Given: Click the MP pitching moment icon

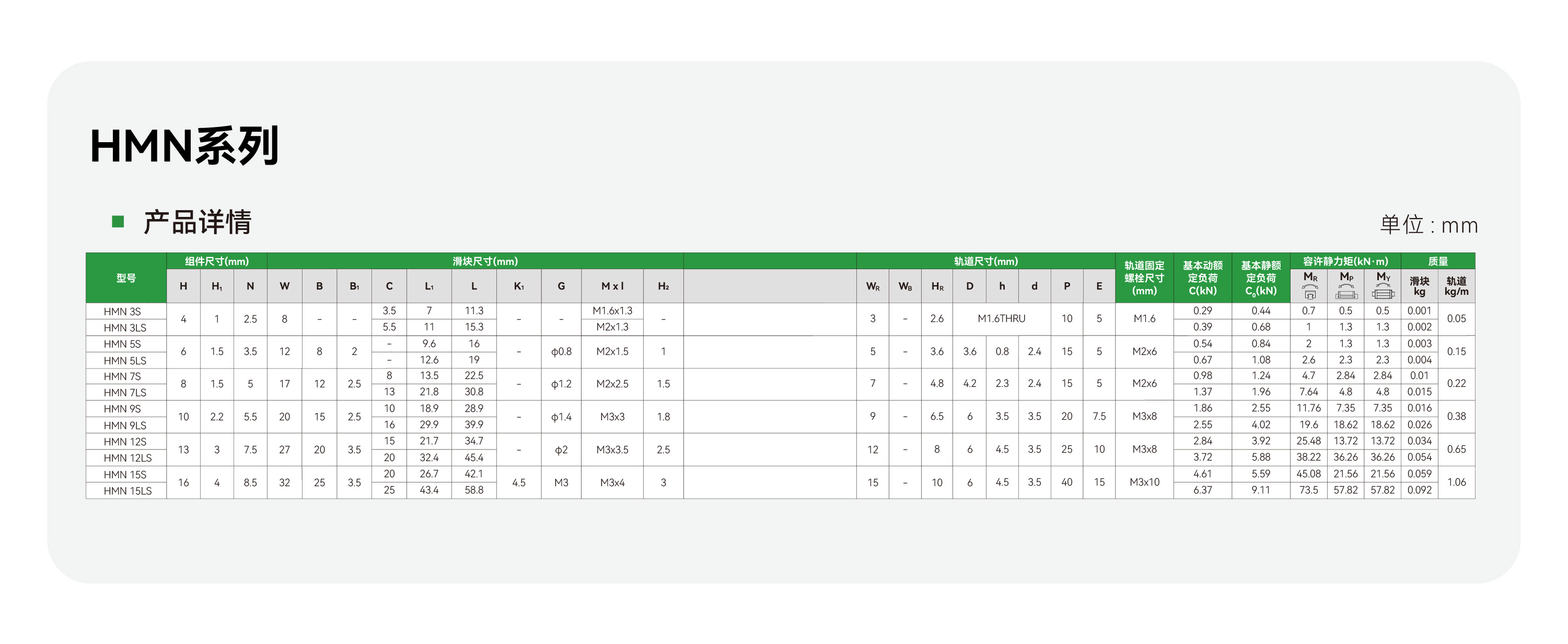Looking at the screenshot, I should tap(1346, 294).
